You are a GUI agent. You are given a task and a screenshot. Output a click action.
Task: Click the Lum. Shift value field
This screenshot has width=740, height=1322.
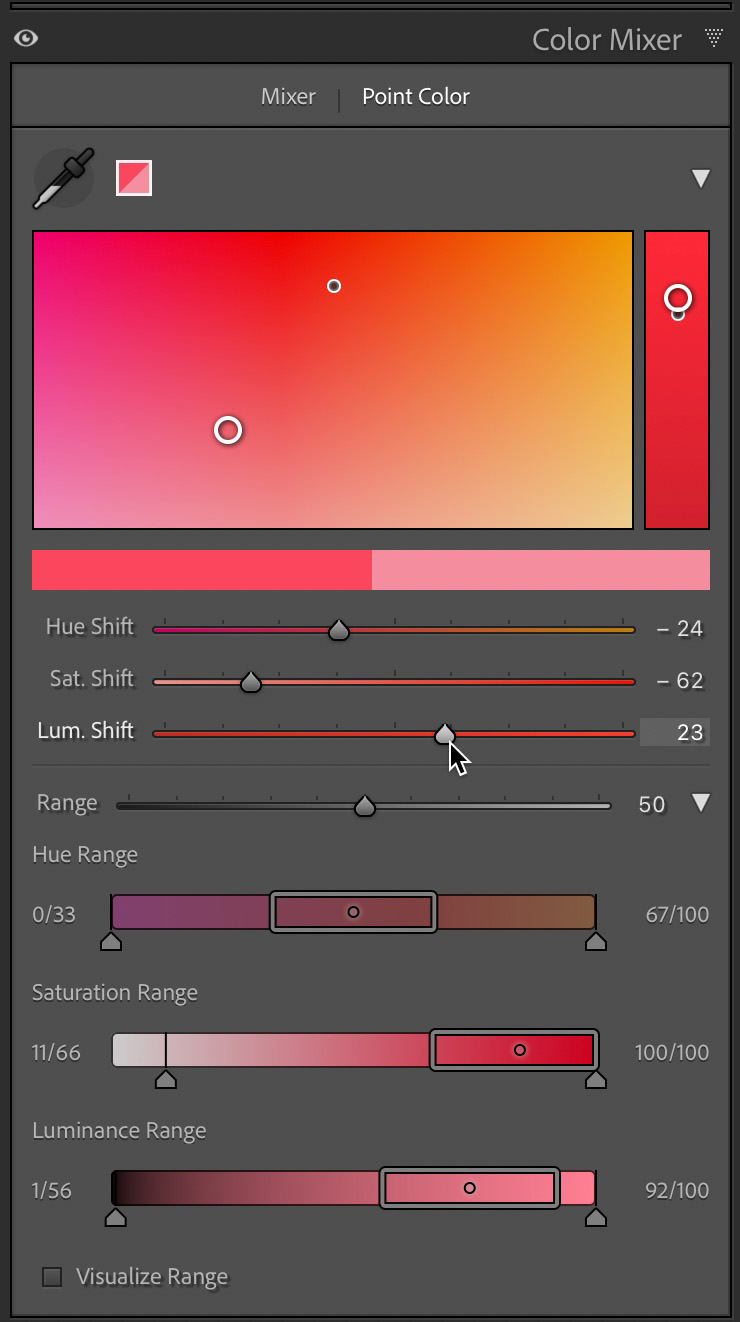675,732
